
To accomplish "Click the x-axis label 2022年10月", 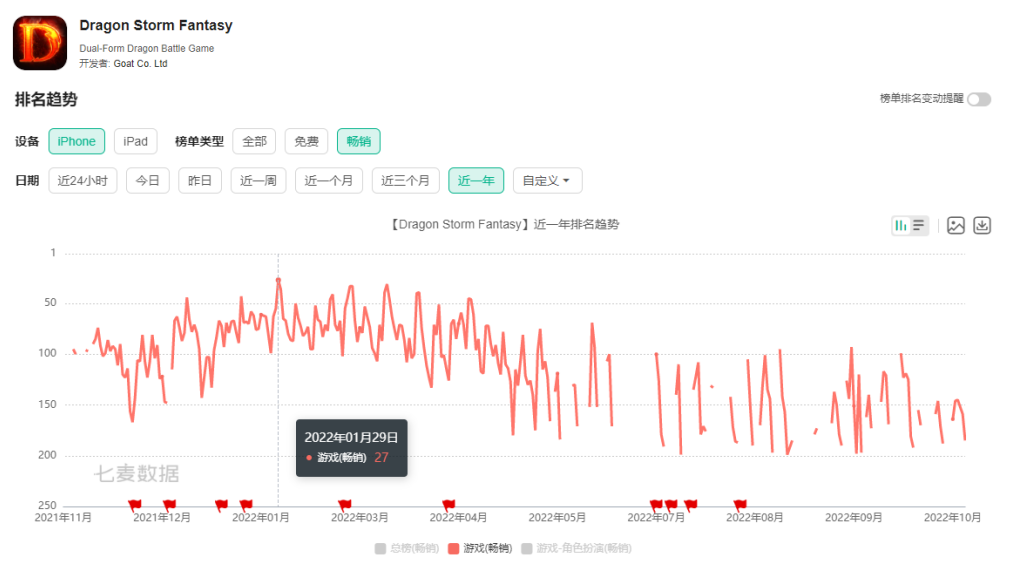I will 952,518.
